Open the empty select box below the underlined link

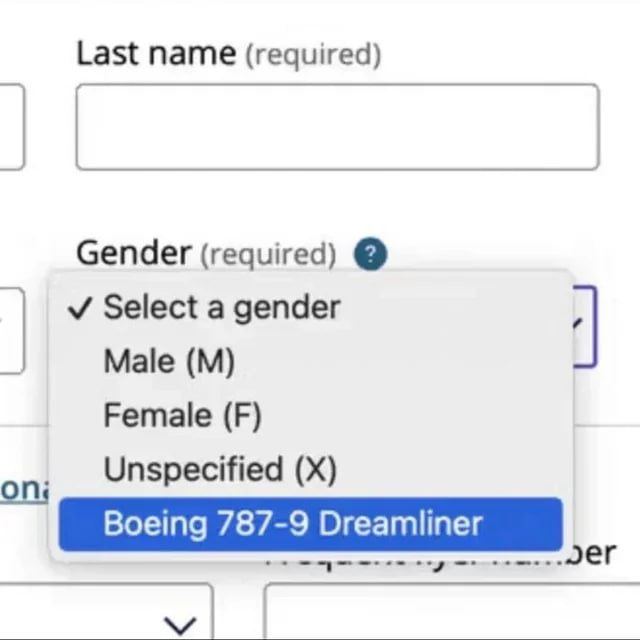point(106,611)
